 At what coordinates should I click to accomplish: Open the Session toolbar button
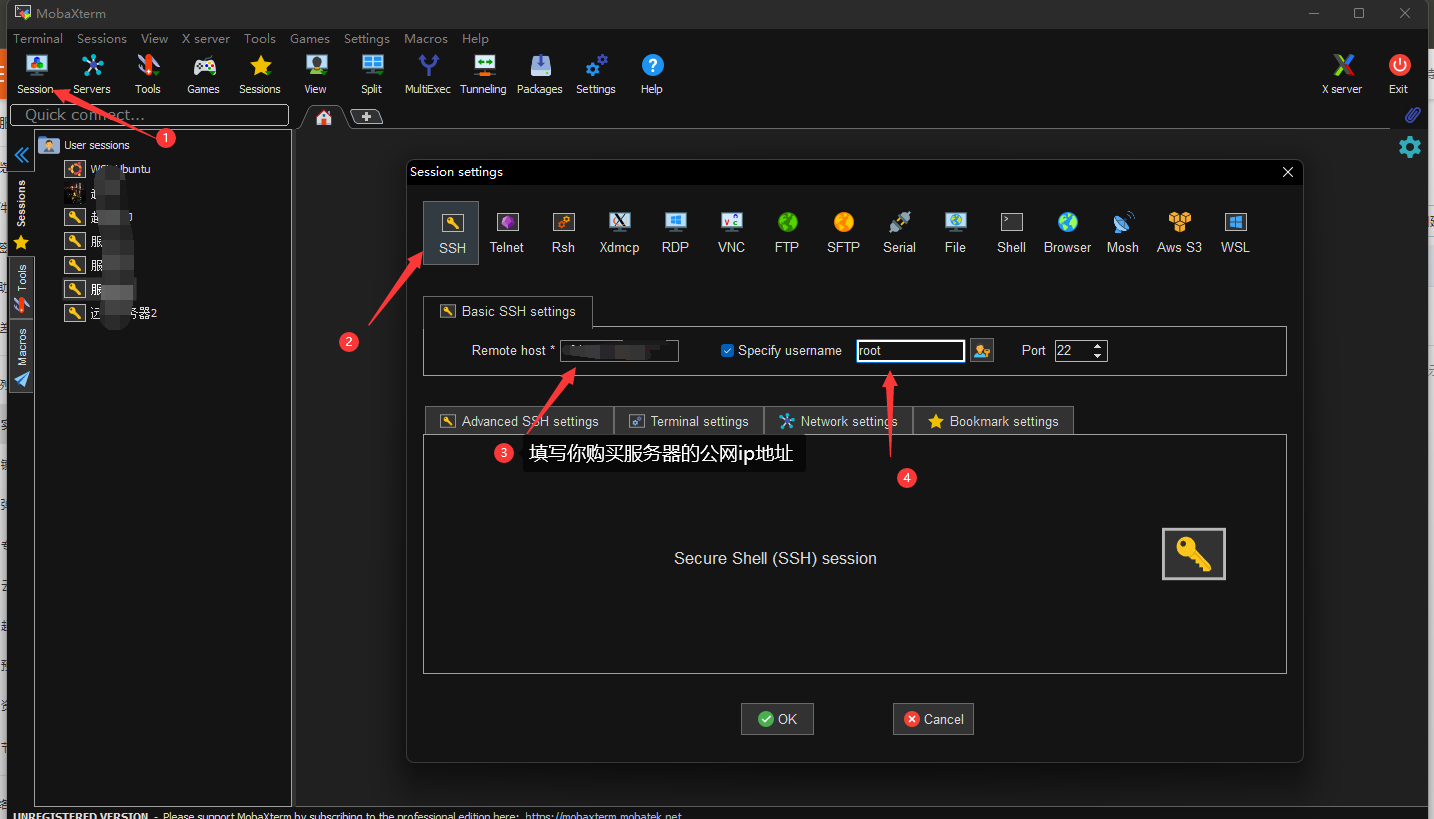[x=36, y=74]
